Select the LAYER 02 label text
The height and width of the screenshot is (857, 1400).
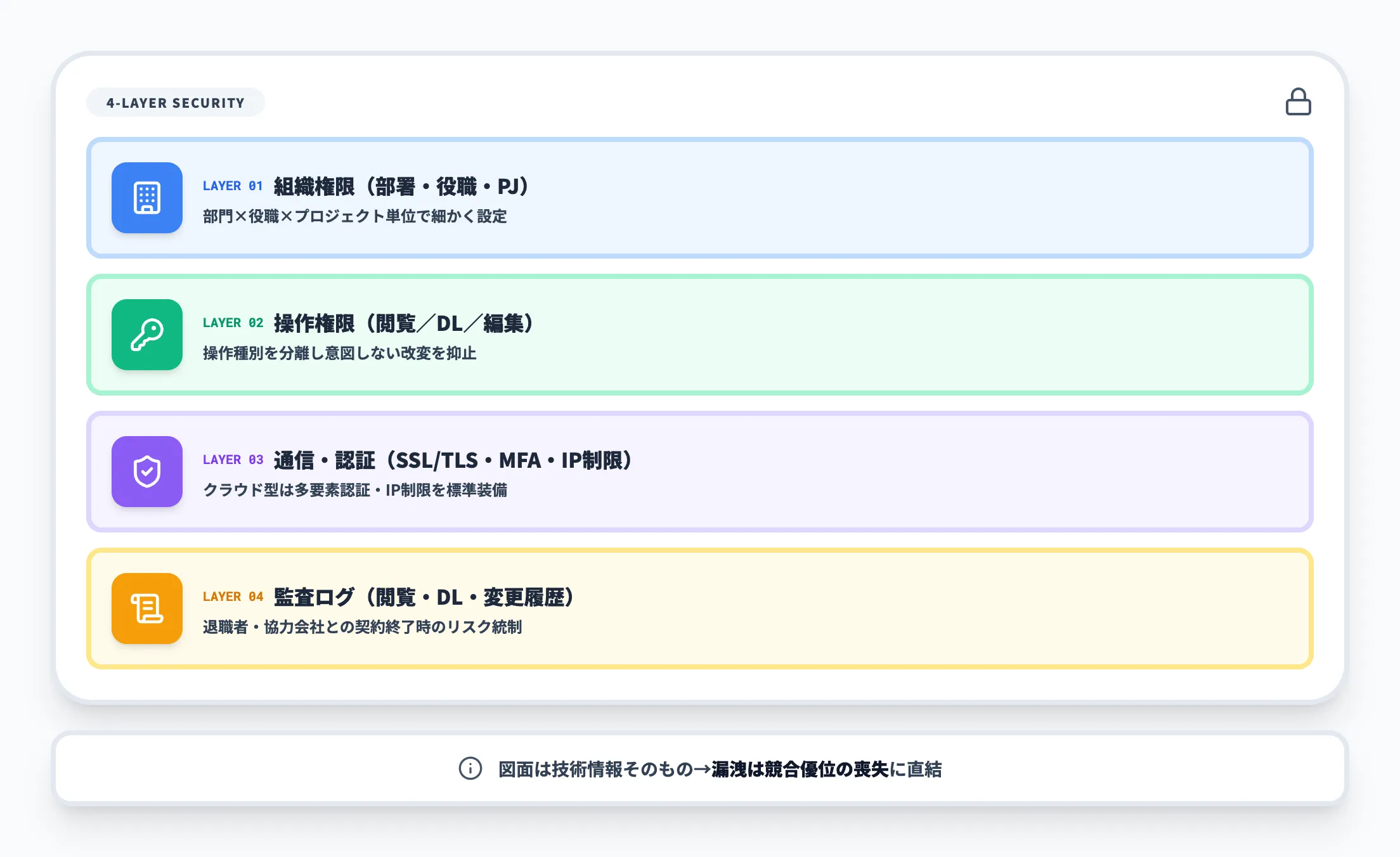coord(233,323)
